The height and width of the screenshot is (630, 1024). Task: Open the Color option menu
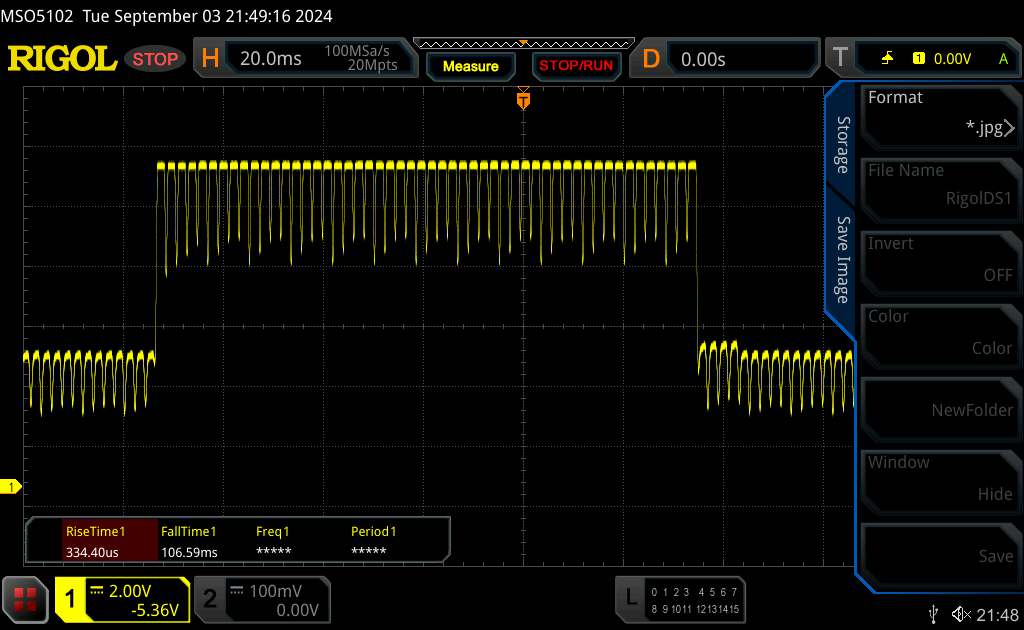pyautogui.click(x=939, y=332)
